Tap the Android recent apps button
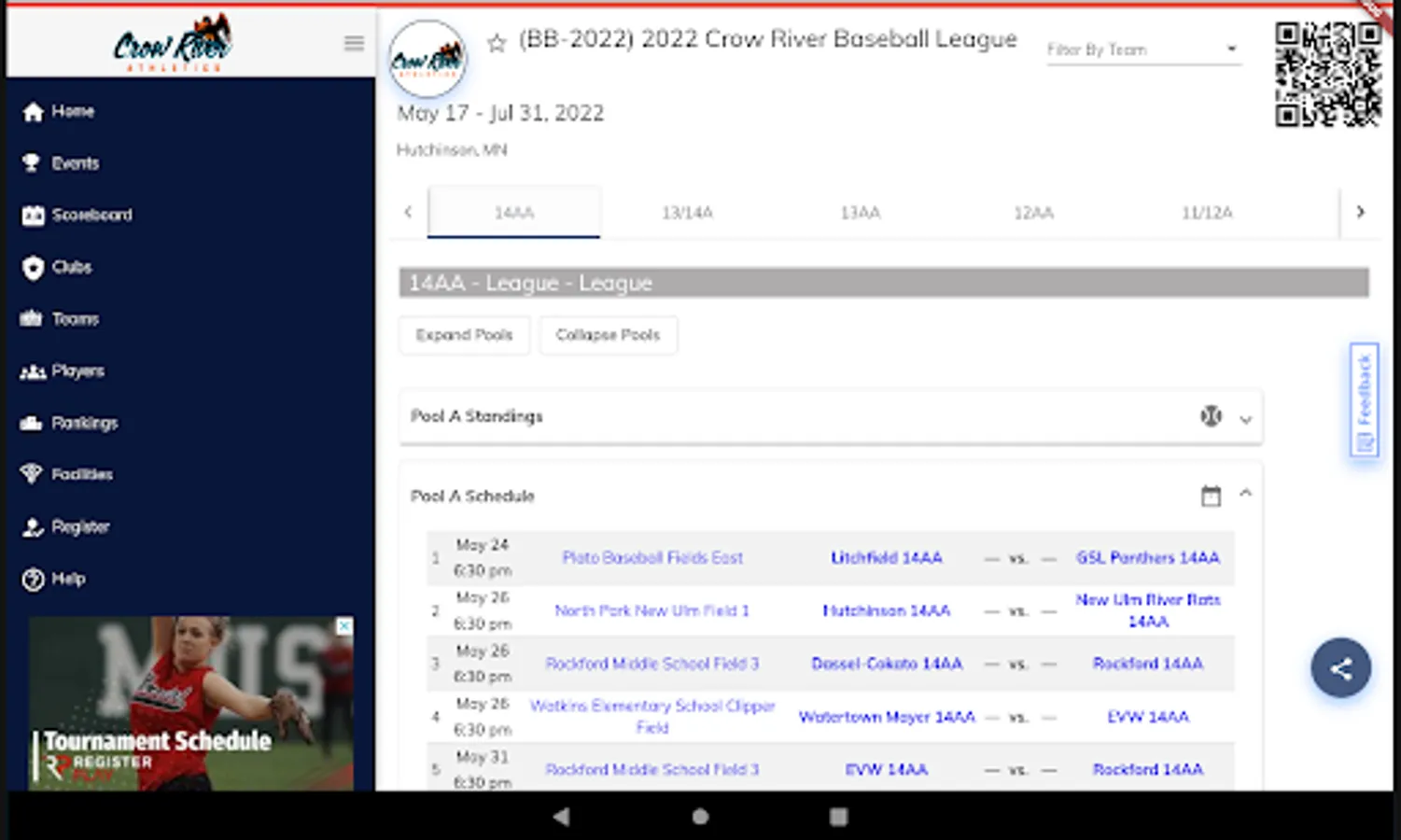Image resolution: width=1401 pixels, height=840 pixels. tap(839, 817)
